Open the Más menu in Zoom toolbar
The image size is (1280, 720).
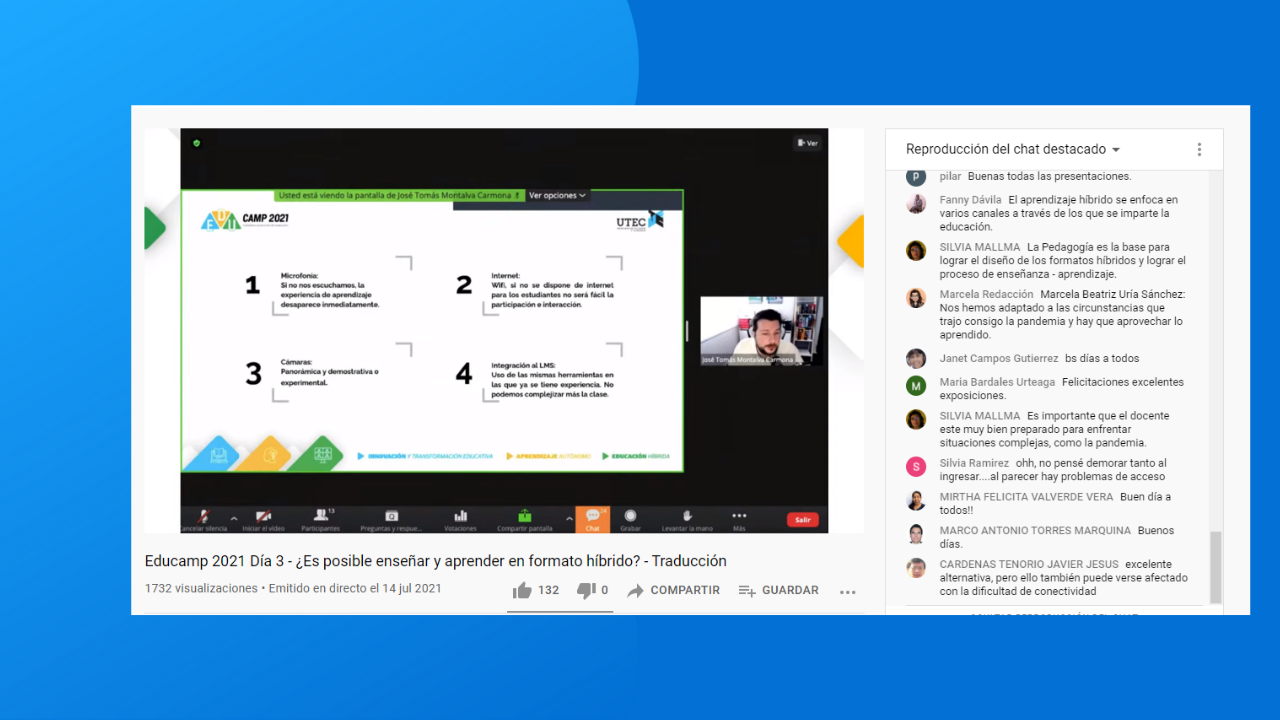[x=739, y=516]
